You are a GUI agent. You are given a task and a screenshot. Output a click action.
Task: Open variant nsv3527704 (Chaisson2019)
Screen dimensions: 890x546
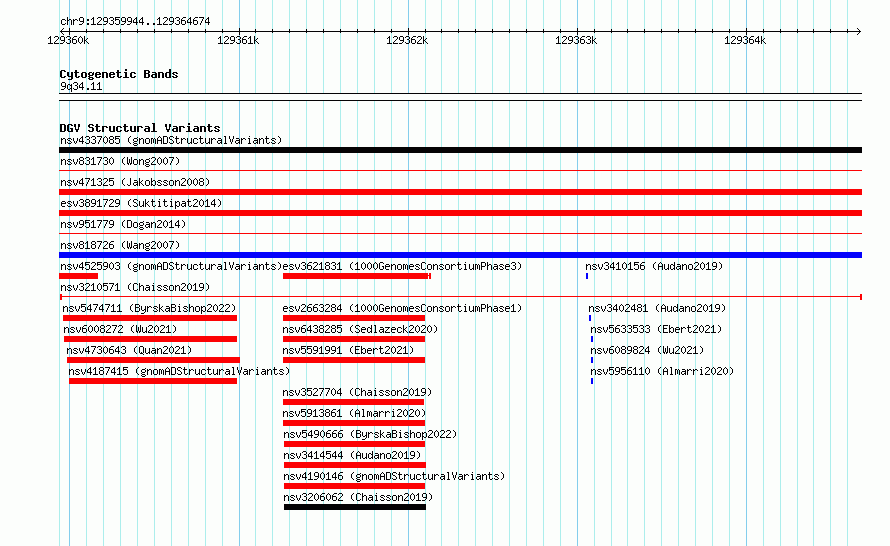coord(357,392)
